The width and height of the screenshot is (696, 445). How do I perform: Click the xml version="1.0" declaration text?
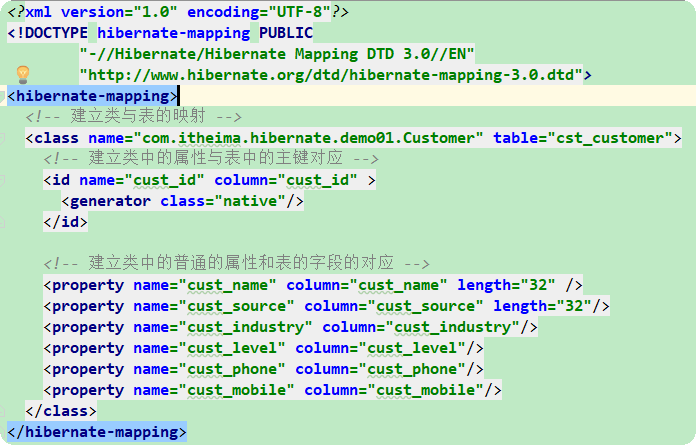tap(102, 12)
